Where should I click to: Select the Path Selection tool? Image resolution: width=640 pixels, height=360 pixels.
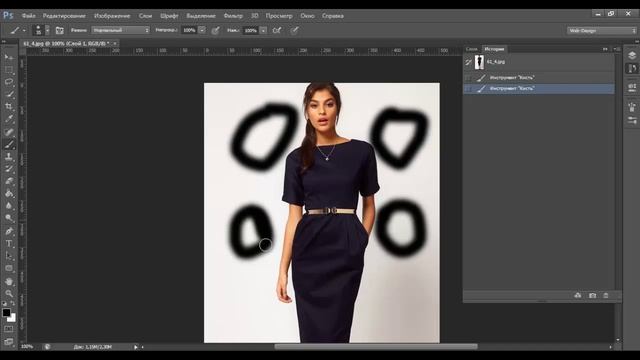(x=9, y=256)
